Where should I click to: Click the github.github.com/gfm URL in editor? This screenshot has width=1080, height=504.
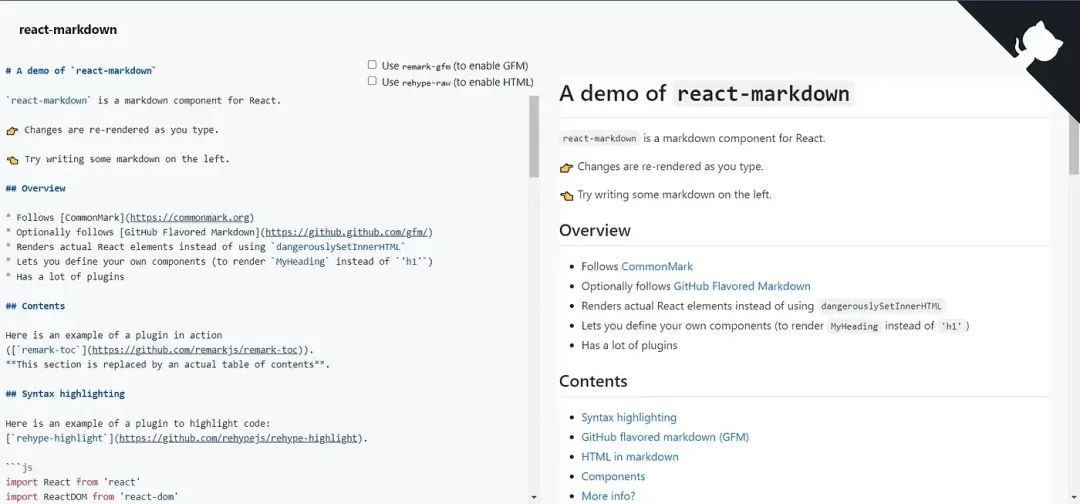(346, 232)
